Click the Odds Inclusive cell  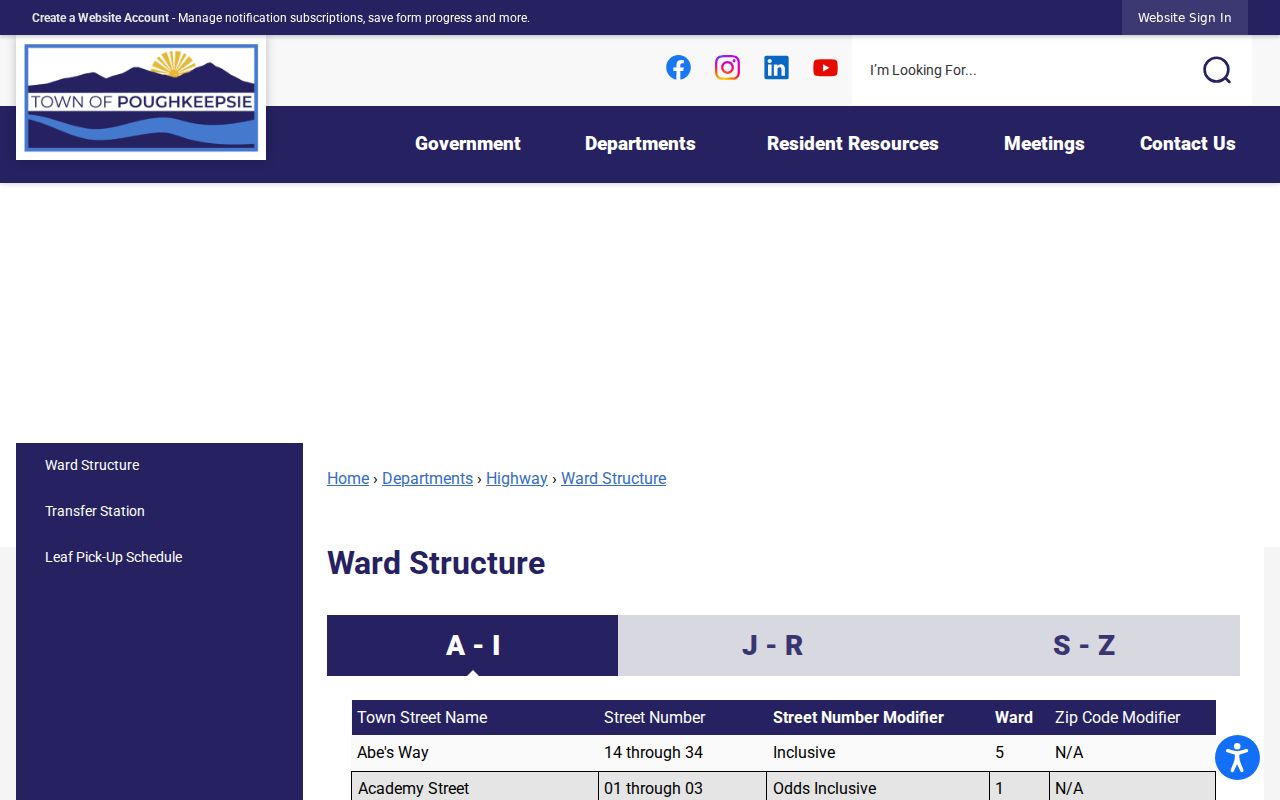pyautogui.click(x=878, y=788)
